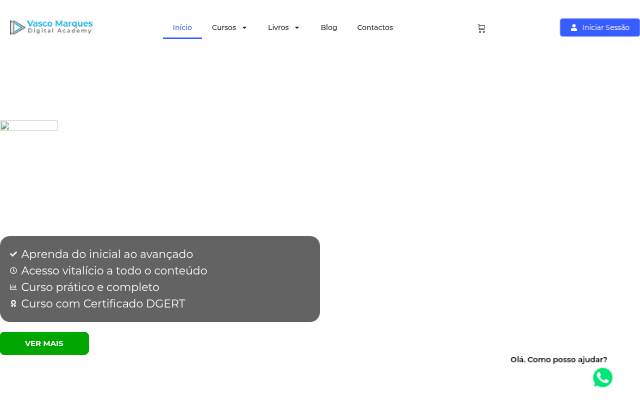Click 'Aprenda do inicial ao avançado' text
640x400 pixels.
click(107, 254)
